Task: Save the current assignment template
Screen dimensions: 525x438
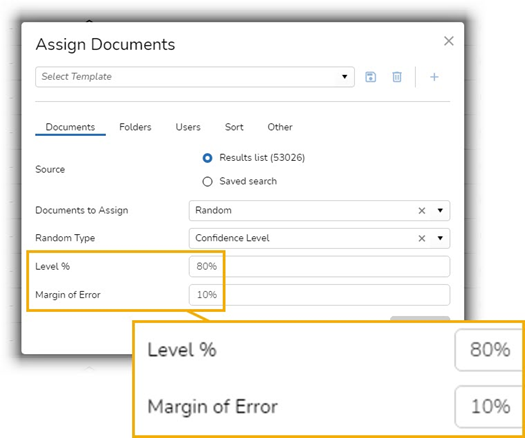Action: 370,77
